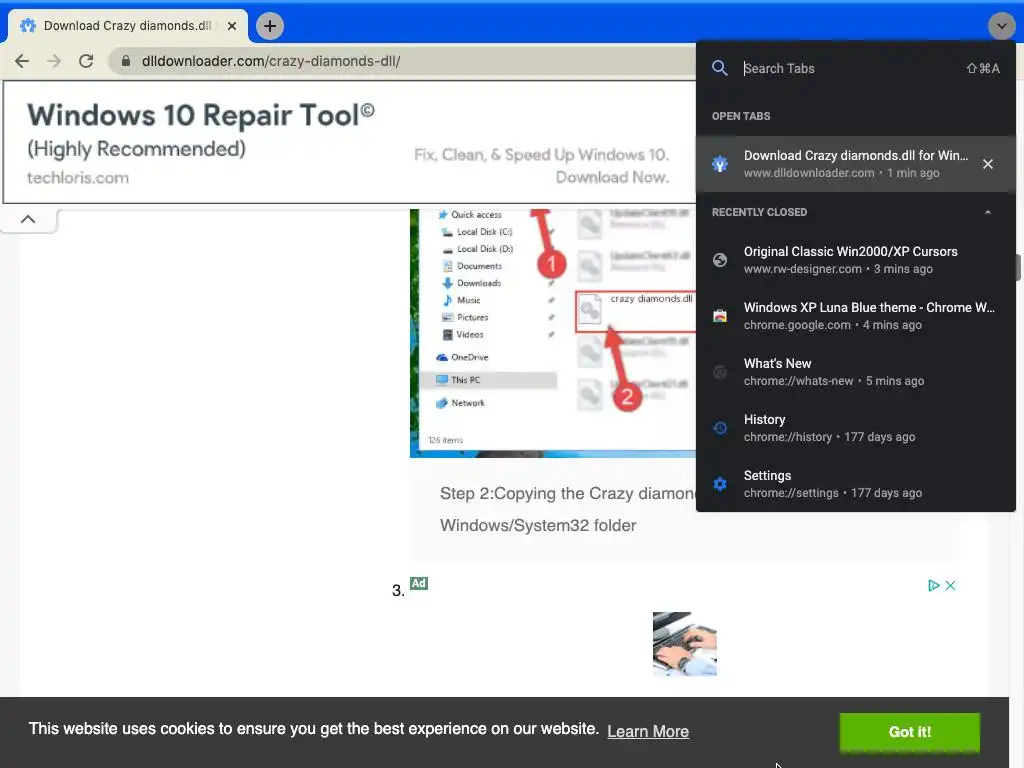Click the AdChoices triangle icon
This screenshot has height=768, width=1024.
(x=934, y=585)
